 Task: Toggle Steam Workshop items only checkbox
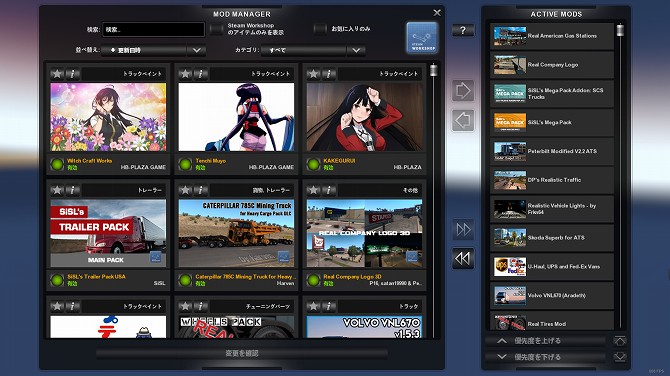point(217,29)
